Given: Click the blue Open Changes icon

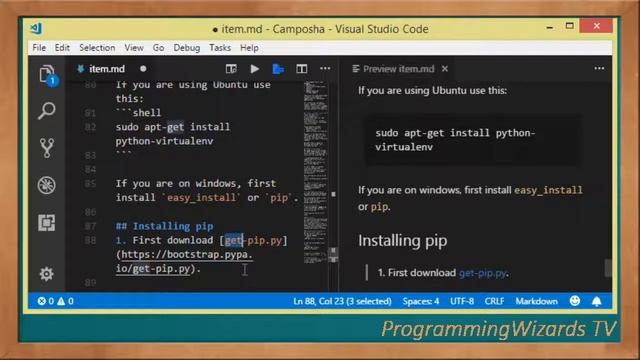Looking at the screenshot, I should click(278, 69).
